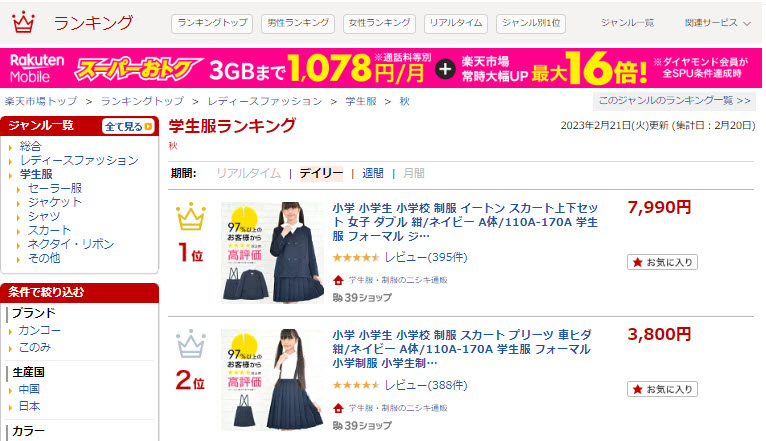Filter by the カンコー brand
This screenshot has height=441, width=766.
click(x=40, y=330)
